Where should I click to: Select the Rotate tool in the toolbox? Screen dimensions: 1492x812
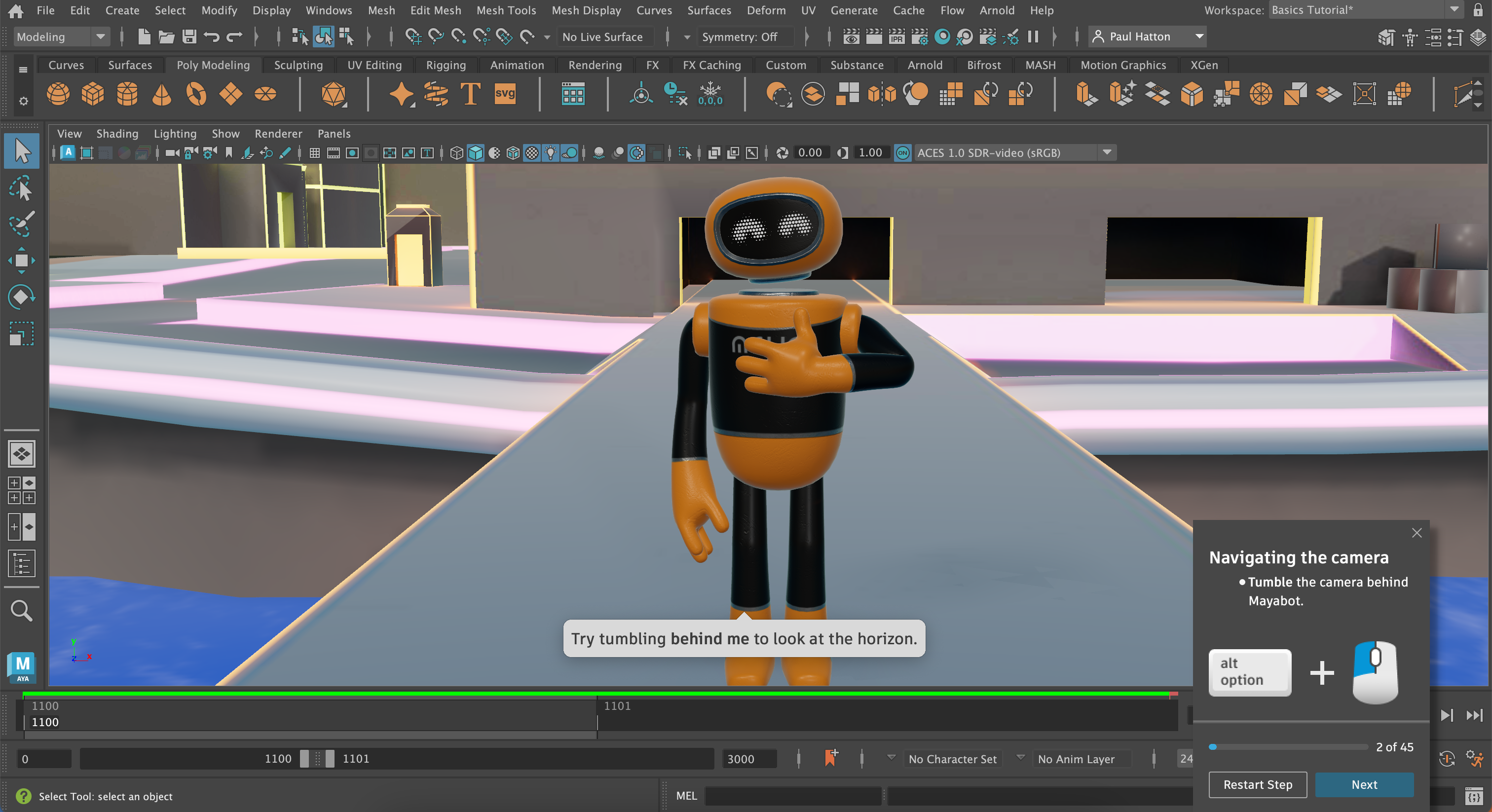[21, 296]
